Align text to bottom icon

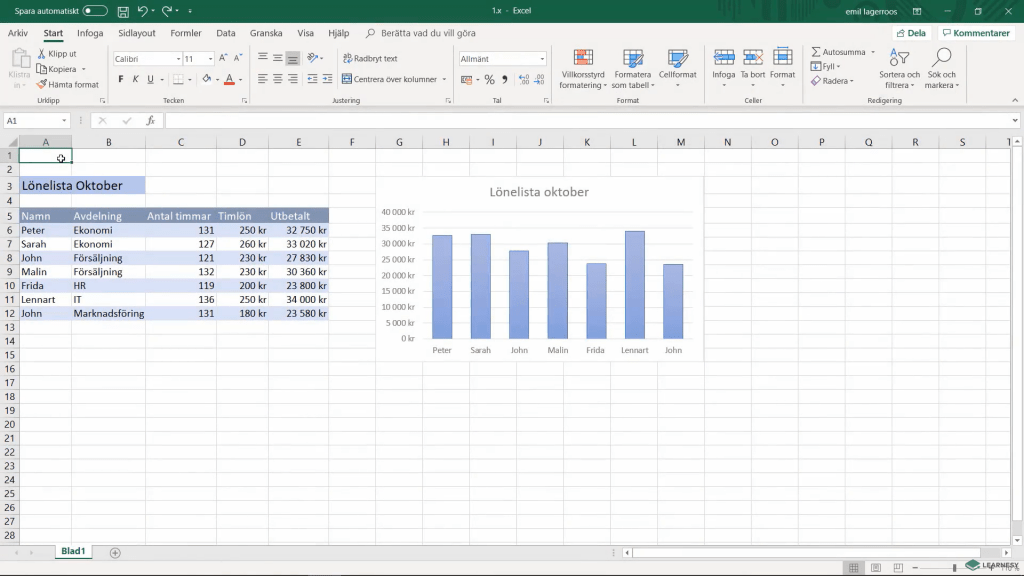pyautogui.click(x=293, y=58)
